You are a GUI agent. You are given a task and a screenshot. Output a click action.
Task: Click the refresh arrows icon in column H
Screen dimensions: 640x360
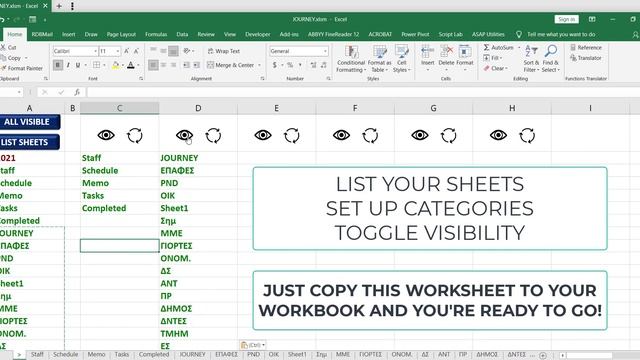[x=527, y=136]
